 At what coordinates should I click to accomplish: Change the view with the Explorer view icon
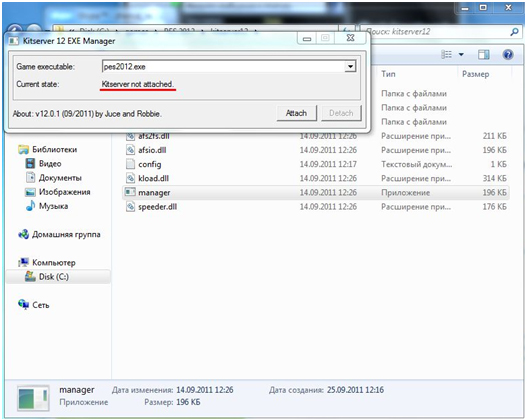(x=446, y=54)
